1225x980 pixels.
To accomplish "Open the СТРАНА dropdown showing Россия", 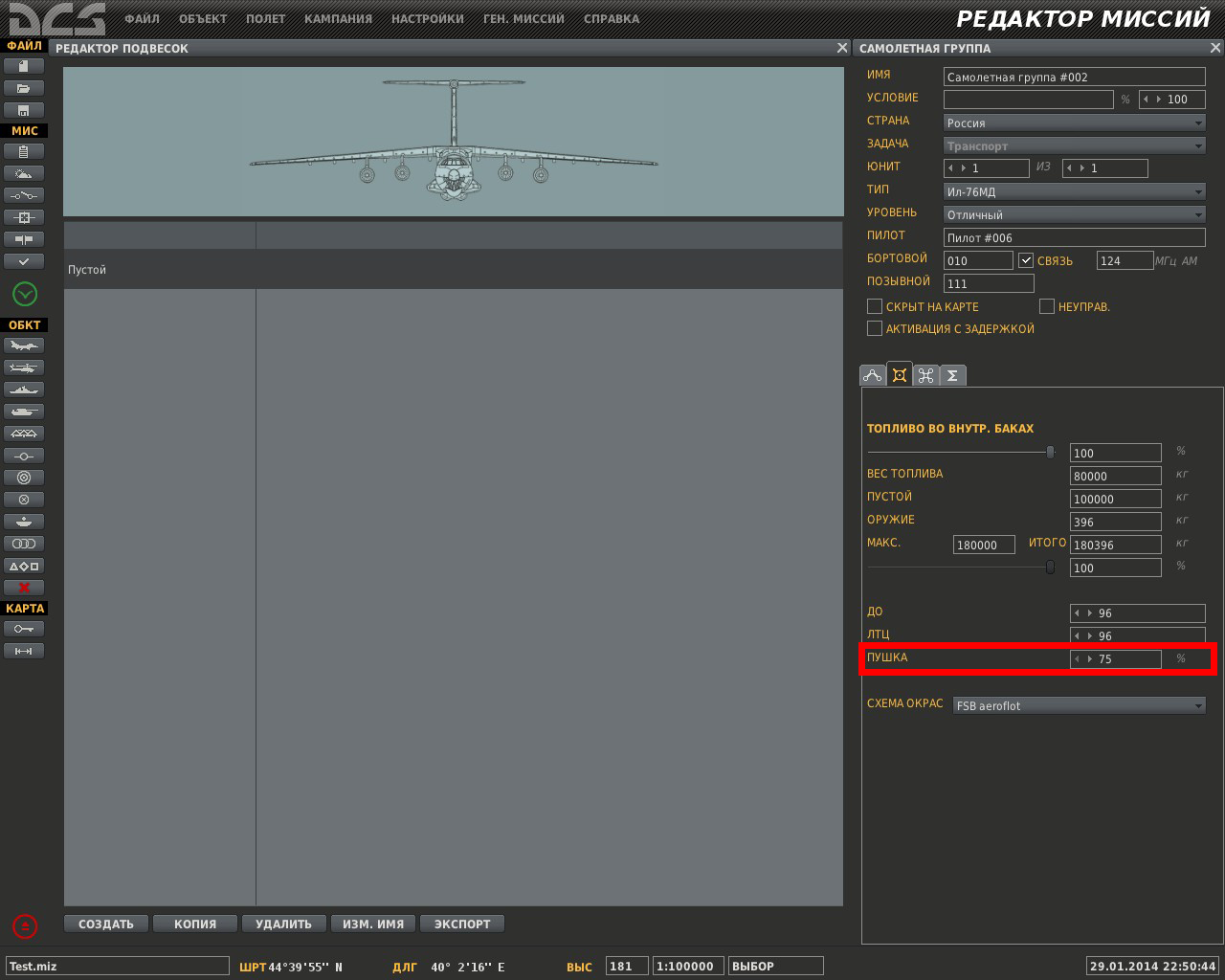I will tap(1075, 122).
